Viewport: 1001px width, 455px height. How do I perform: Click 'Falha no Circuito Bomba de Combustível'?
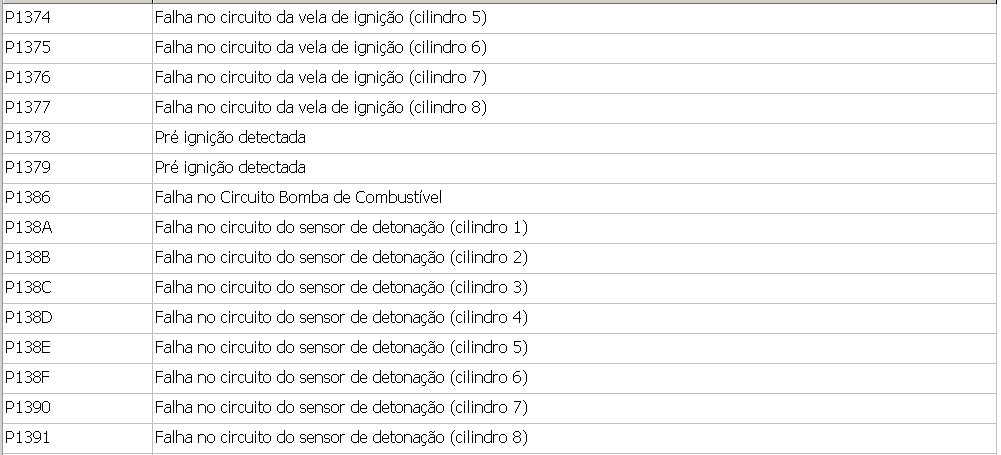click(298, 198)
